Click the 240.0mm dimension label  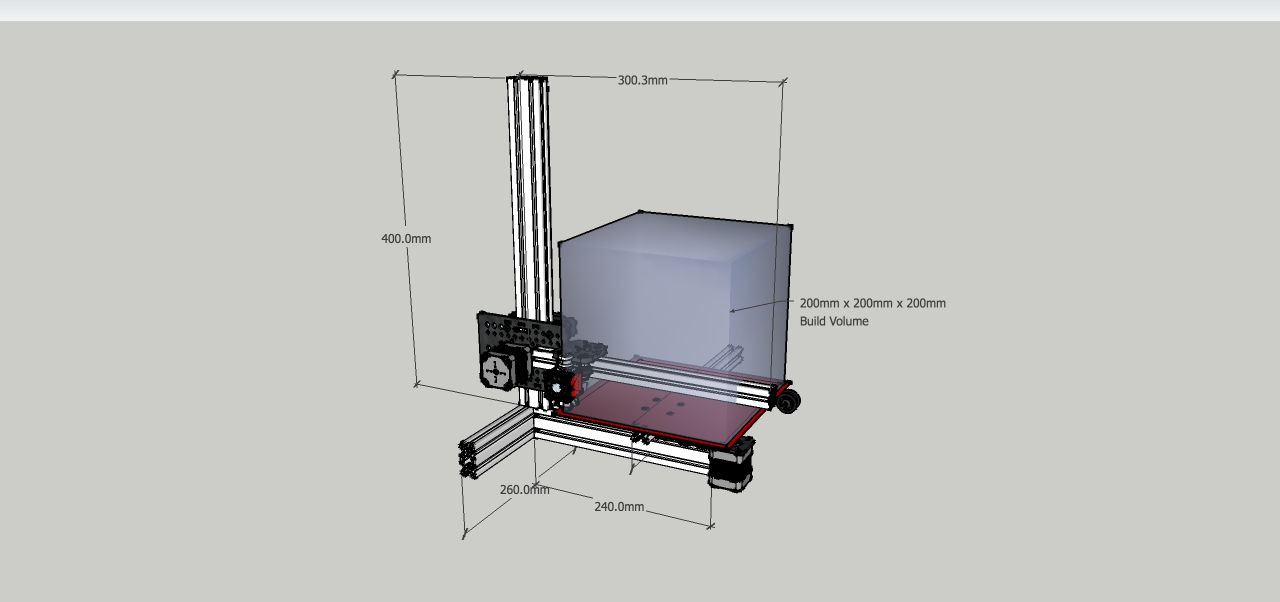tap(619, 507)
